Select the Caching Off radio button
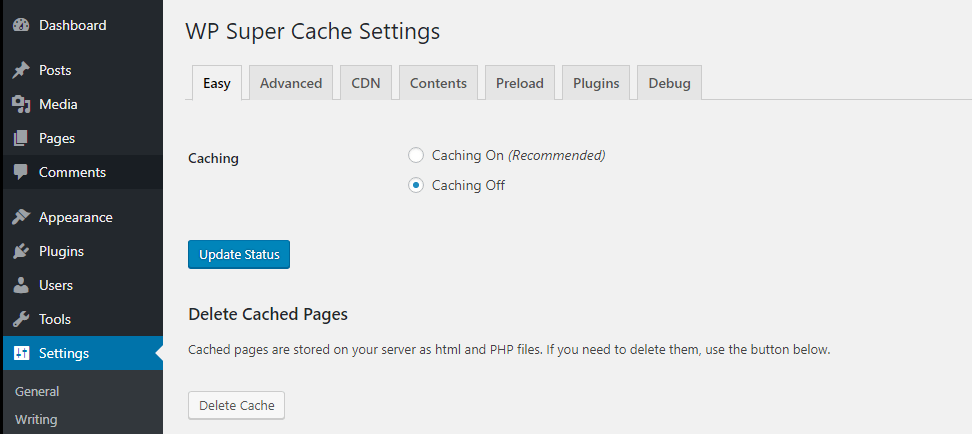 (416, 185)
